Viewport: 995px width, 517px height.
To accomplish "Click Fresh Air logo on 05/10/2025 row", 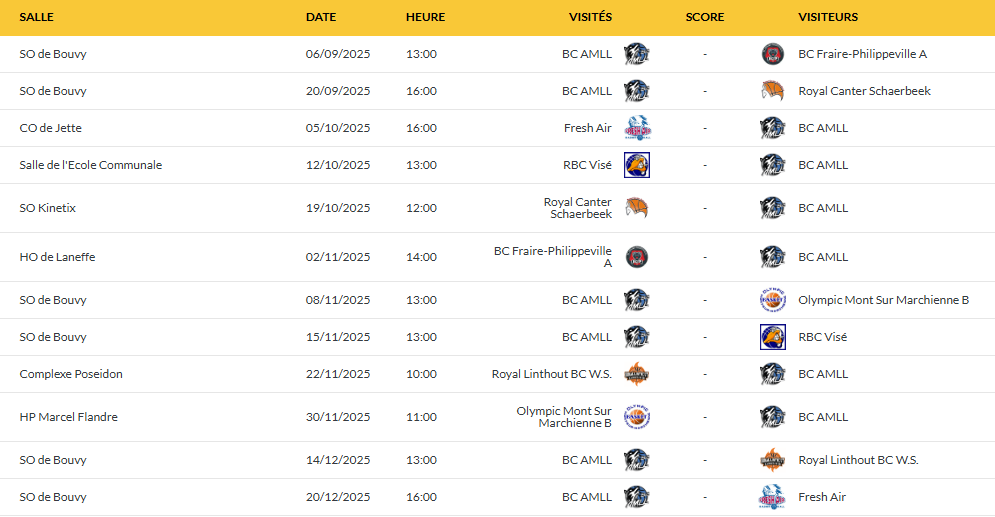I will (x=637, y=128).
